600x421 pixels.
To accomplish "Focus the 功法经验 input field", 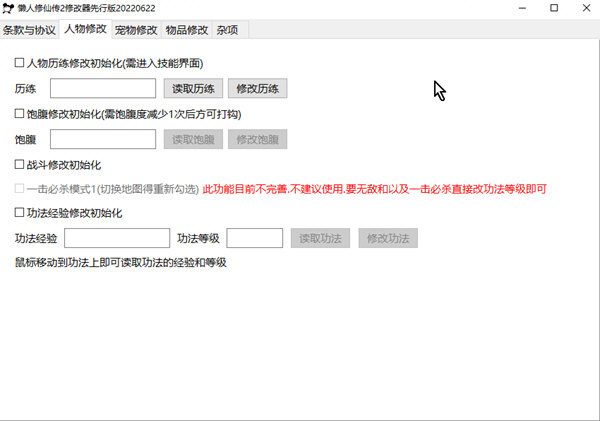I will tap(117, 238).
